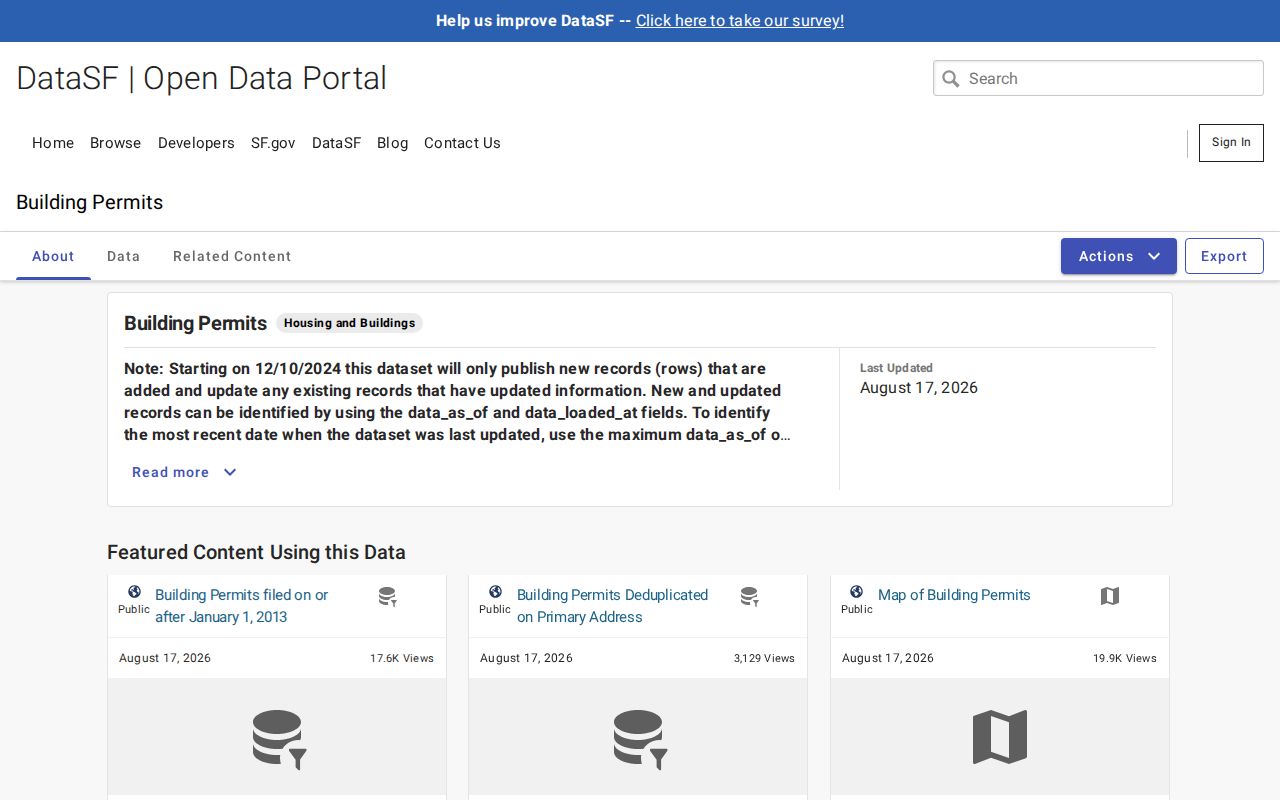This screenshot has height=800, width=1280.
Task: Open large map thumbnail of Map of Building Permits
Action: tap(1000, 737)
